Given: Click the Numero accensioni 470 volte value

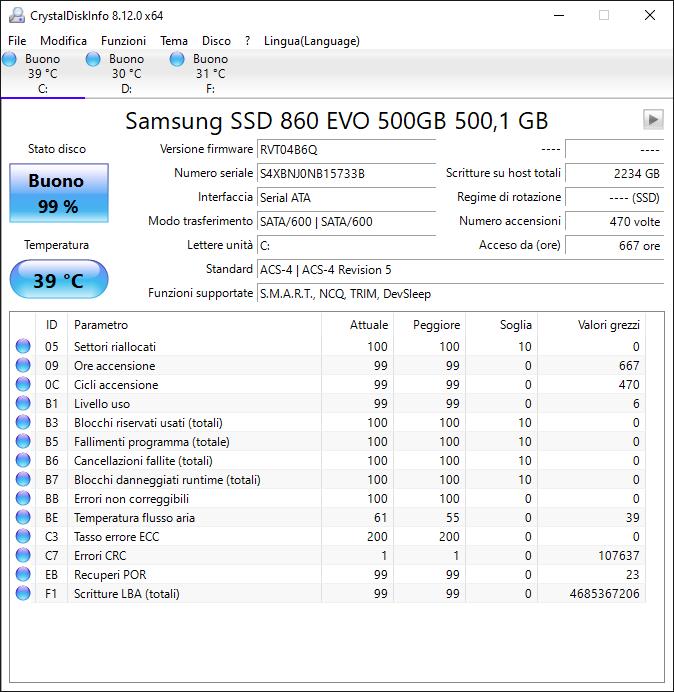Looking at the screenshot, I should click(x=614, y=221).
